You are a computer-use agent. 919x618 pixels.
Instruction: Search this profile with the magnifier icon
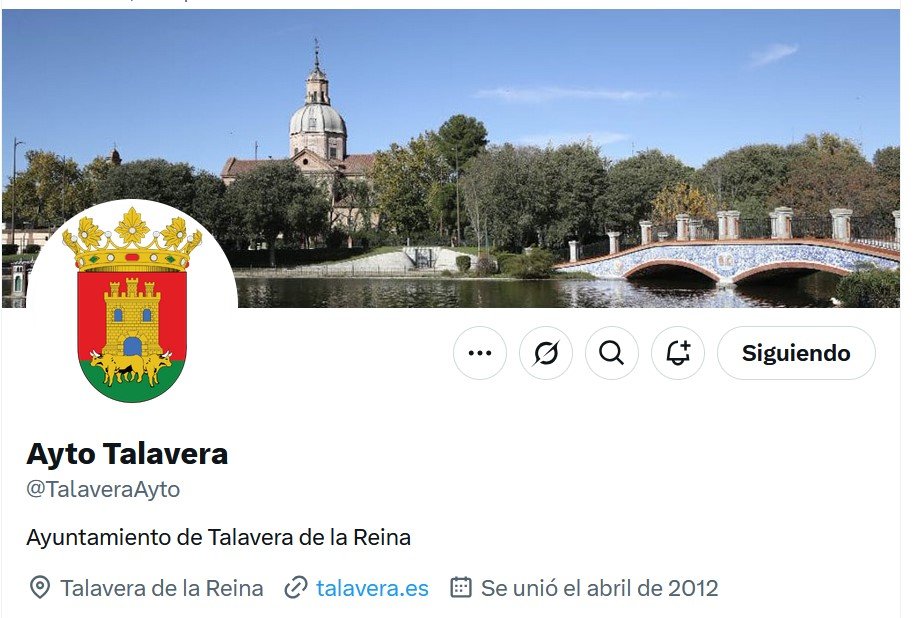click(x=612, y=353)
